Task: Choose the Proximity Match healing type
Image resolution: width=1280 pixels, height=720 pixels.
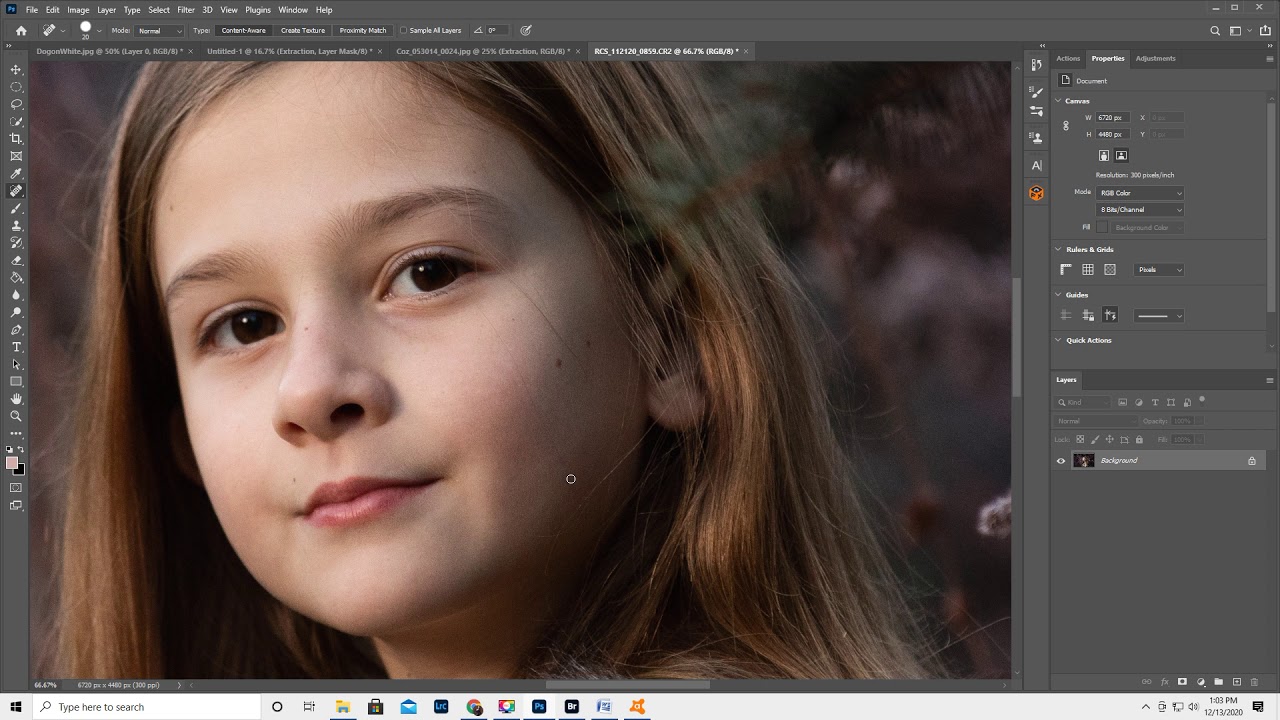Action: click(363, 30)
